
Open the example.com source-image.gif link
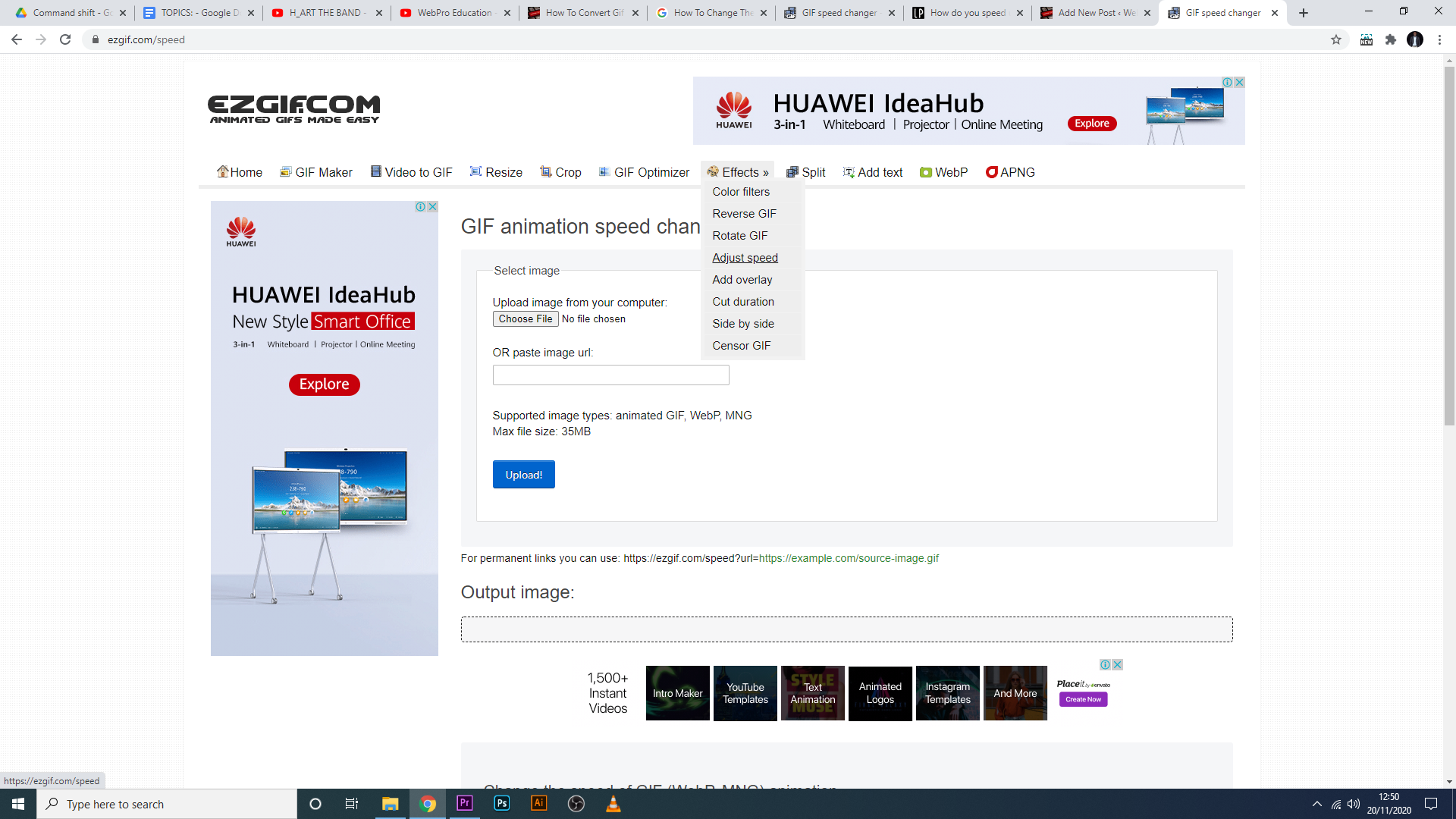click(x=849, y=558)
